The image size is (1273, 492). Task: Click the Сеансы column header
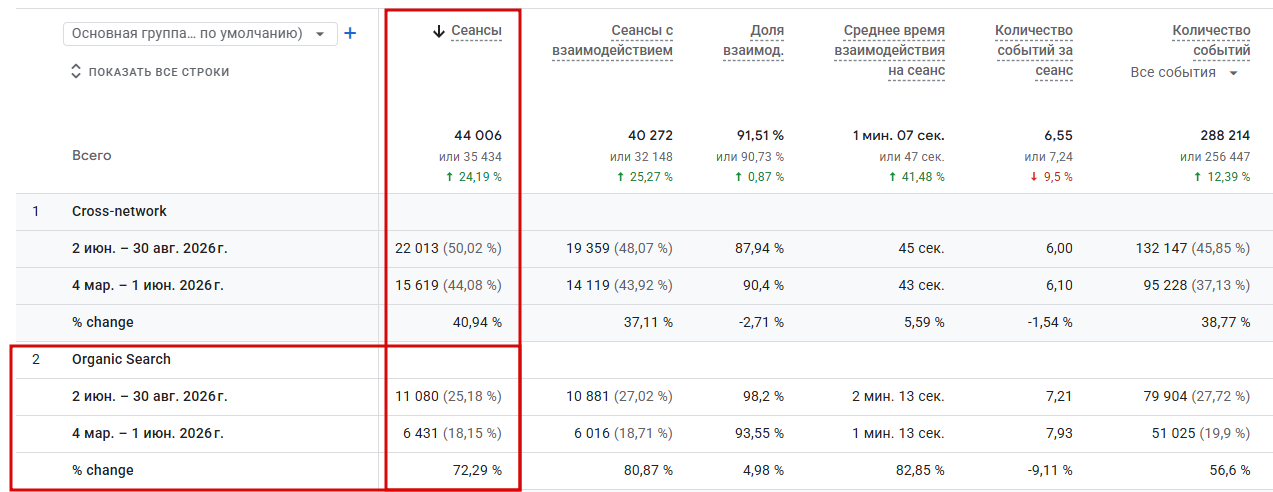tap(476, 31)
